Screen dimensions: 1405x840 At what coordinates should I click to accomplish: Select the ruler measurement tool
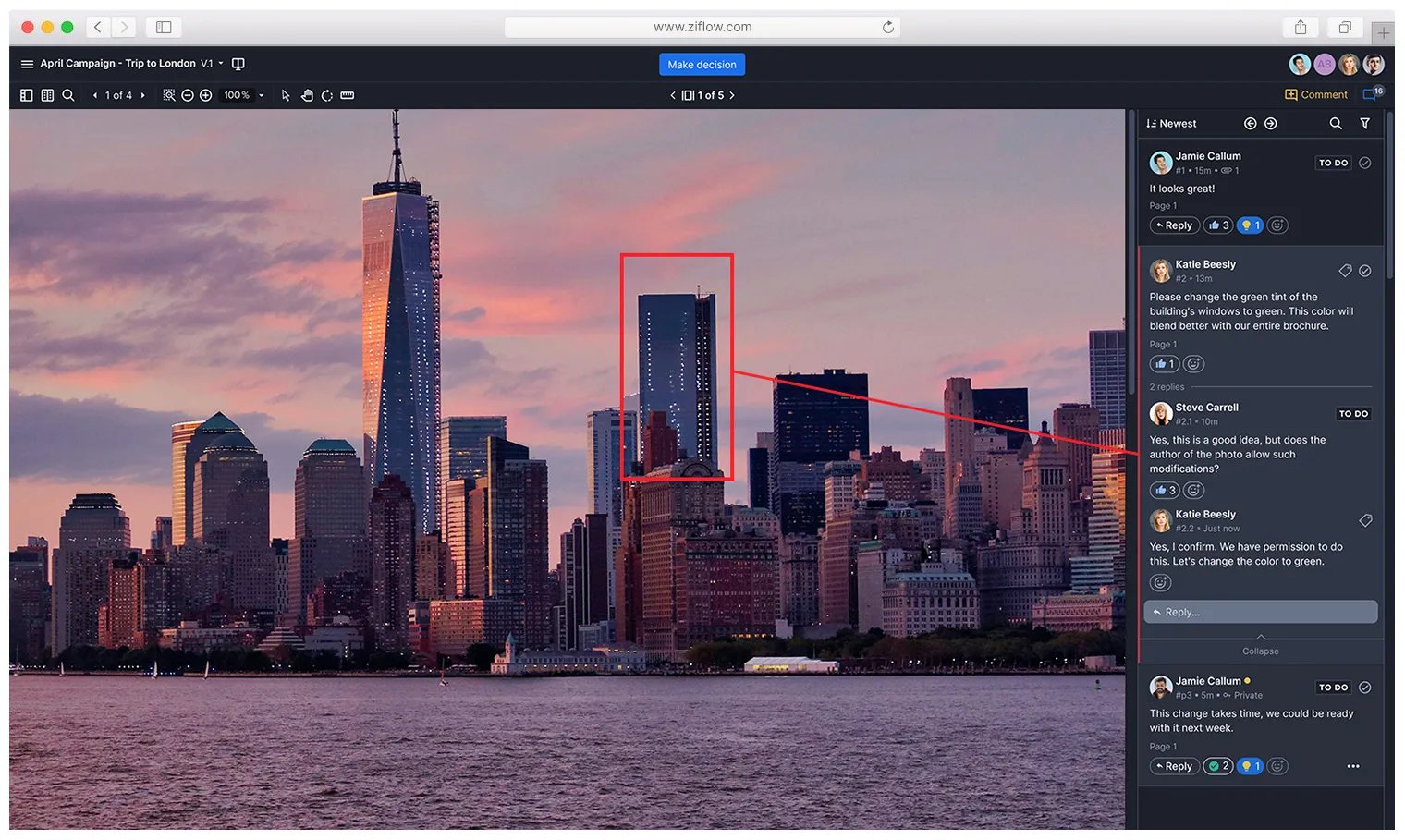point(348,95)
